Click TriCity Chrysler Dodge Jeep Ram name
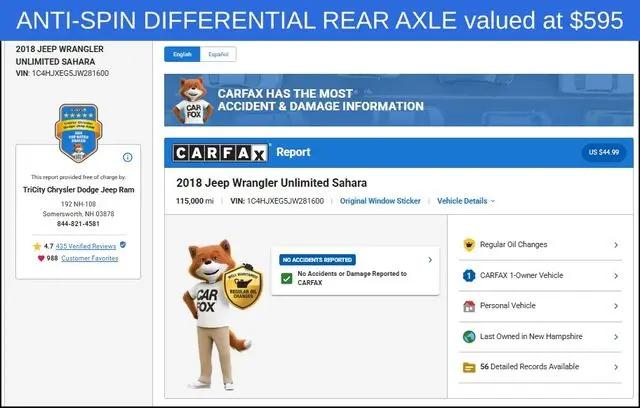The height and width of the screenshot is (408, 640). [78, 190]
